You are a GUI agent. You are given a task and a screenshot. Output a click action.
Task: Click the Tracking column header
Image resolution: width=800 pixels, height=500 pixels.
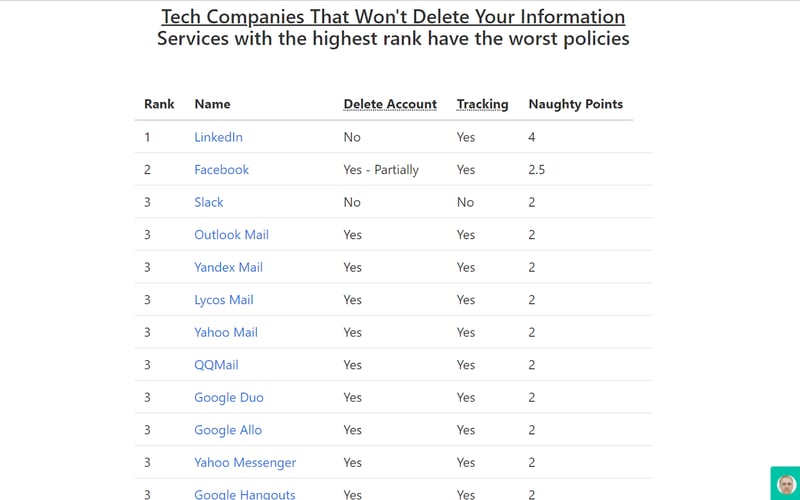click(482, 104)
